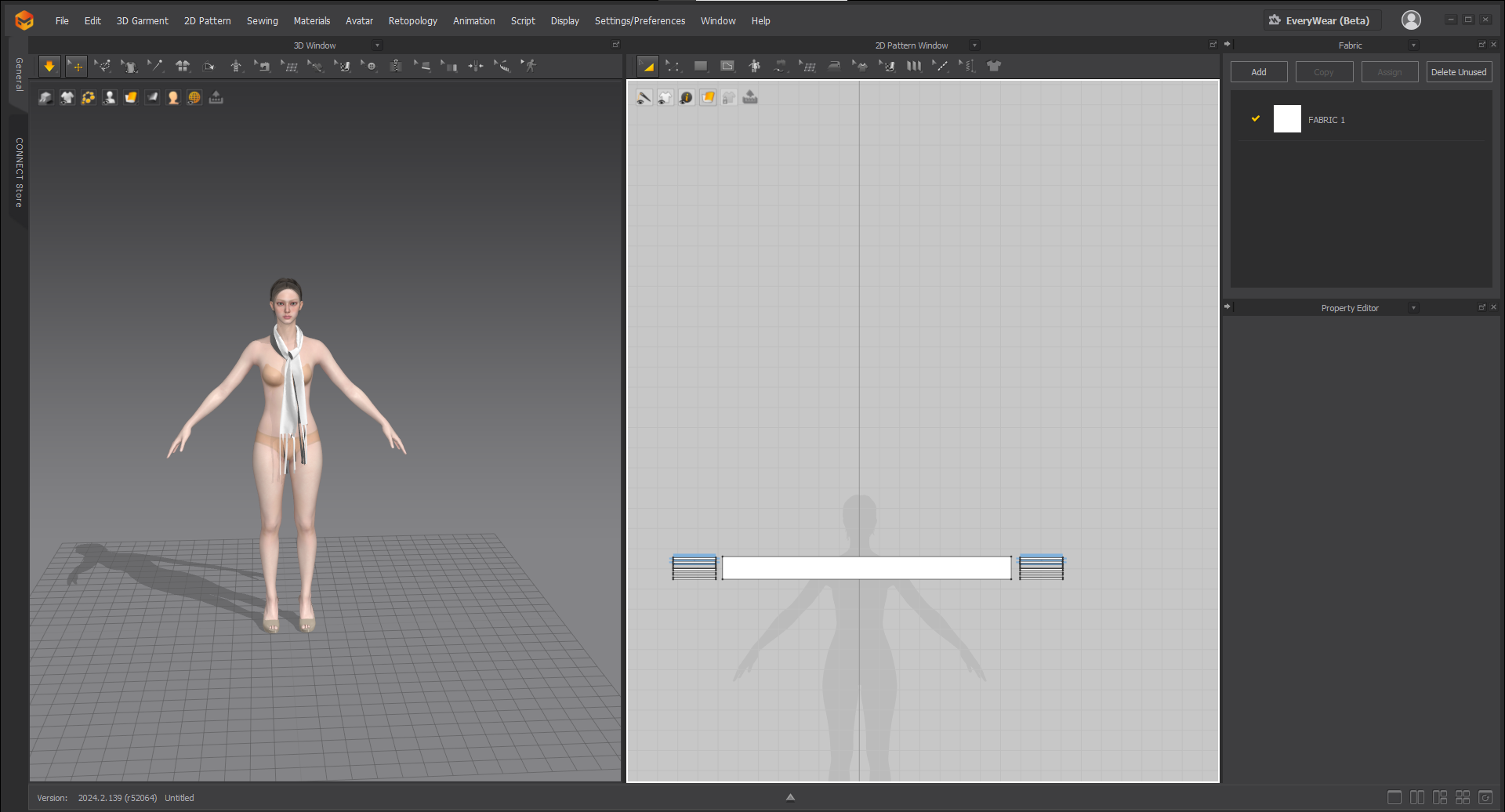Toggle garment display in 3D window

67,97
